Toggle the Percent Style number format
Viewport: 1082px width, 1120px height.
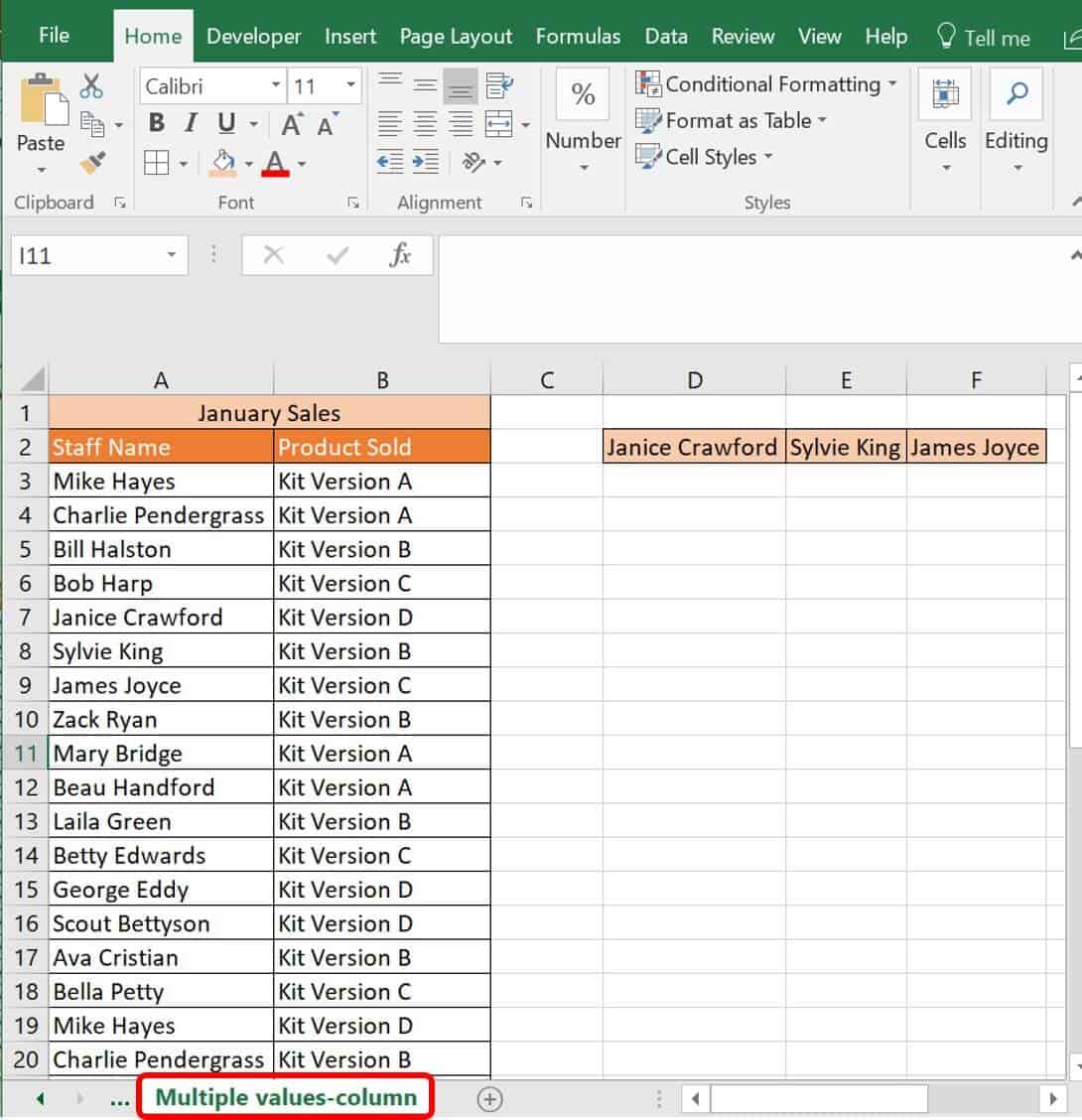tap(582, 94)
